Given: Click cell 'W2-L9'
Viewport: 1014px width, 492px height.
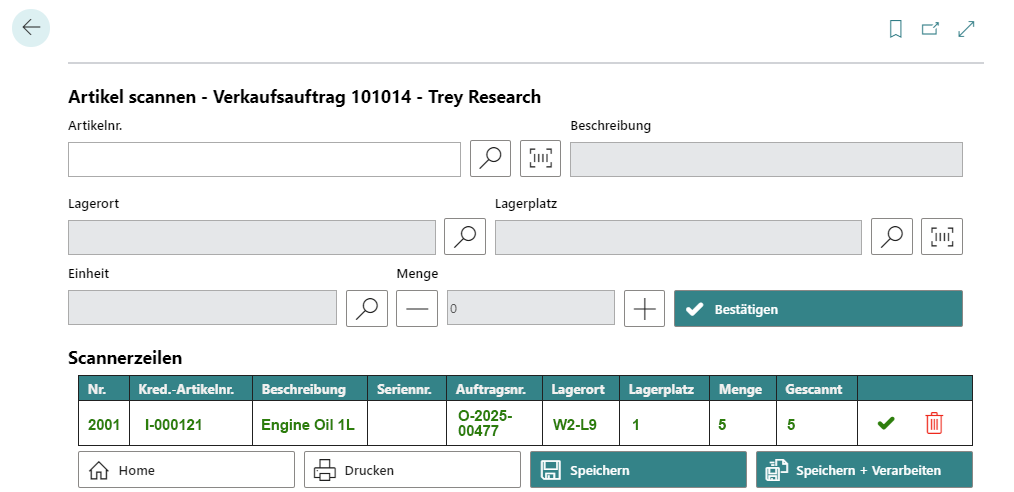Looking at the screenshot, I should coord(580,424).
